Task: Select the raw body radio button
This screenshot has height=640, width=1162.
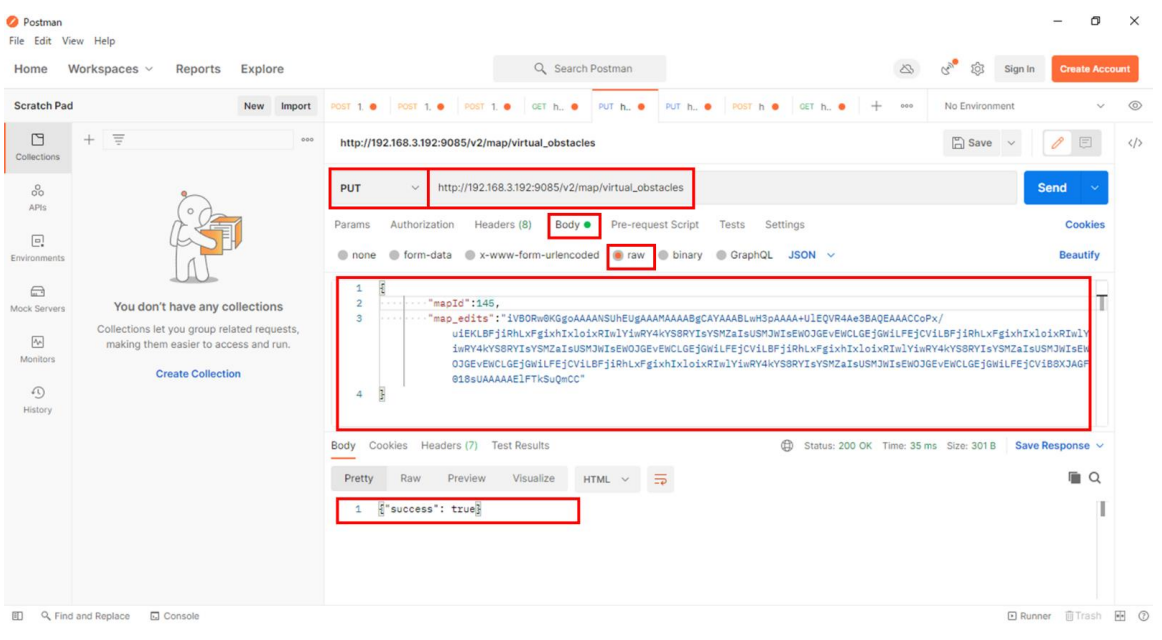Action: (619, 255)
